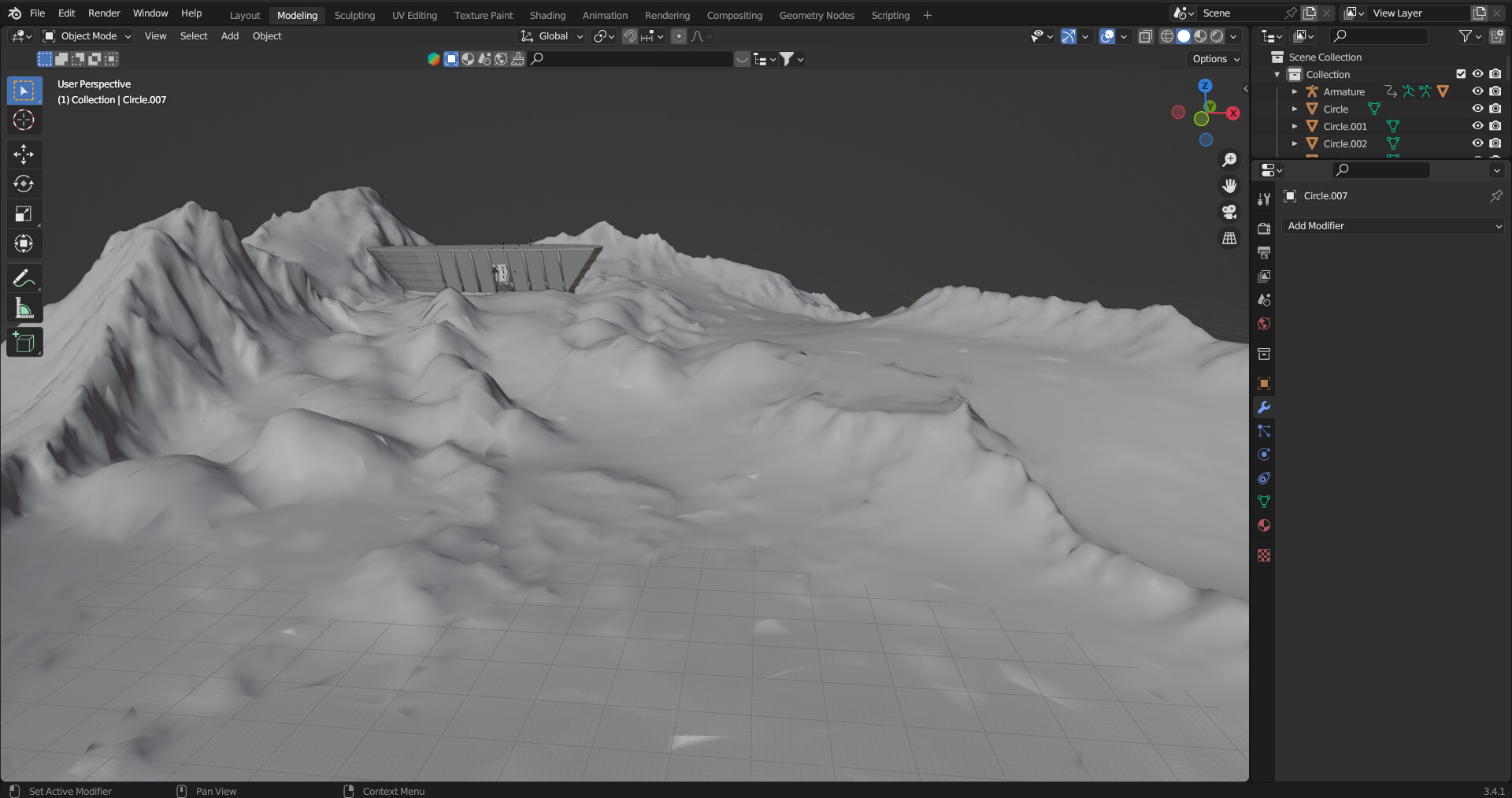Open the Add Modifier dropdown
The height and width of the screenshot is (798, 1512).
click(1392, 226)
